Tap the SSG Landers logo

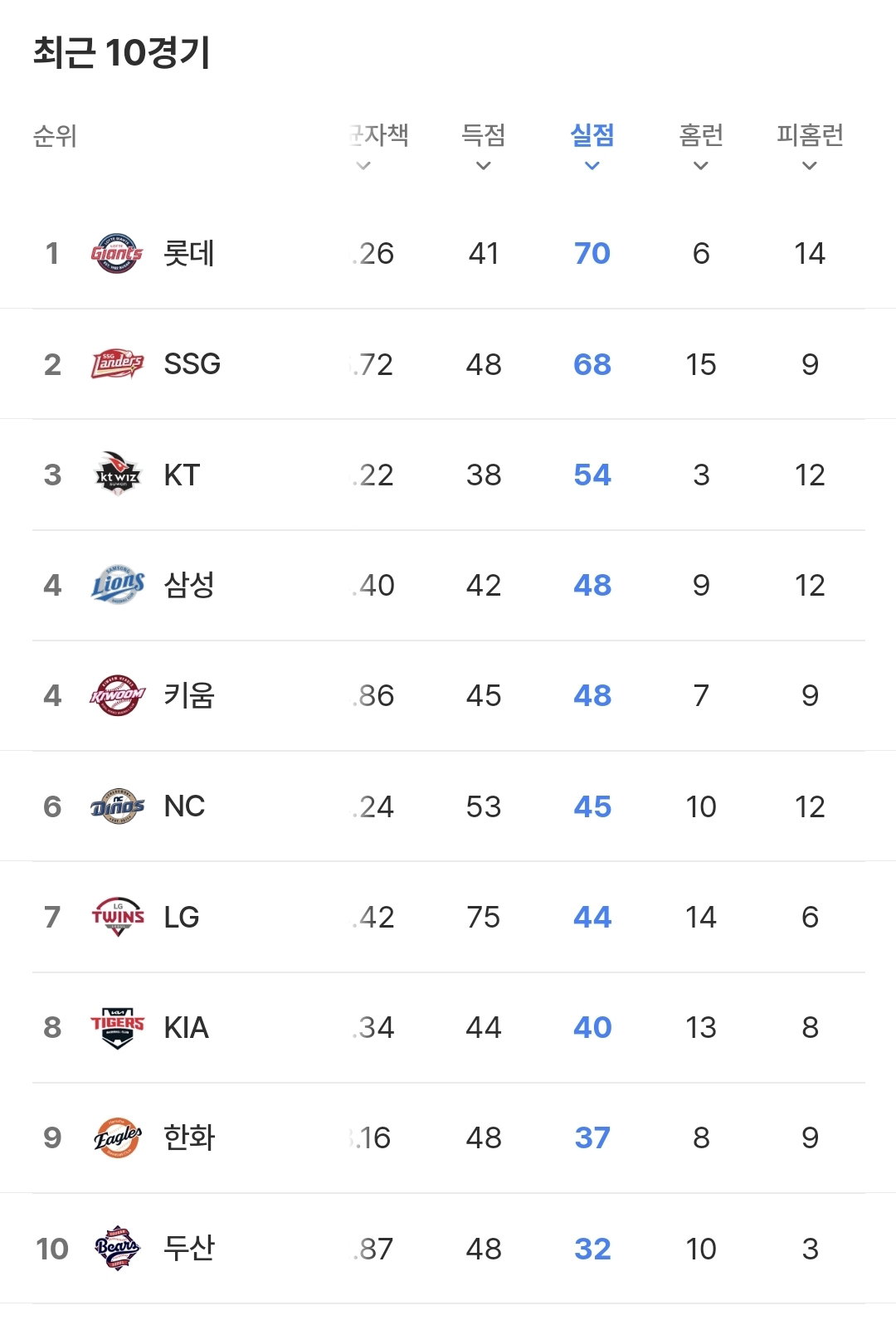point(117,364)
